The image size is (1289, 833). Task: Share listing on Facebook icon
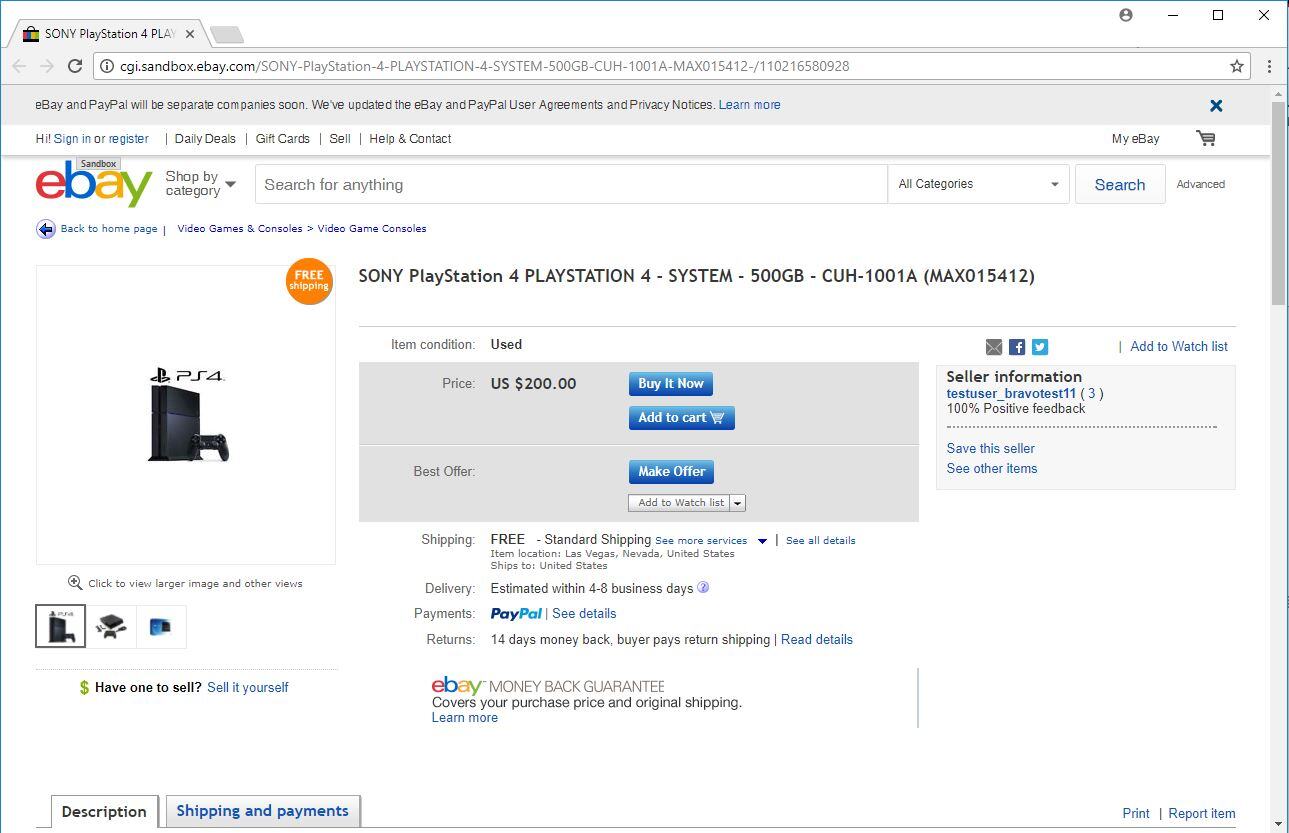tap(1017, 347)
